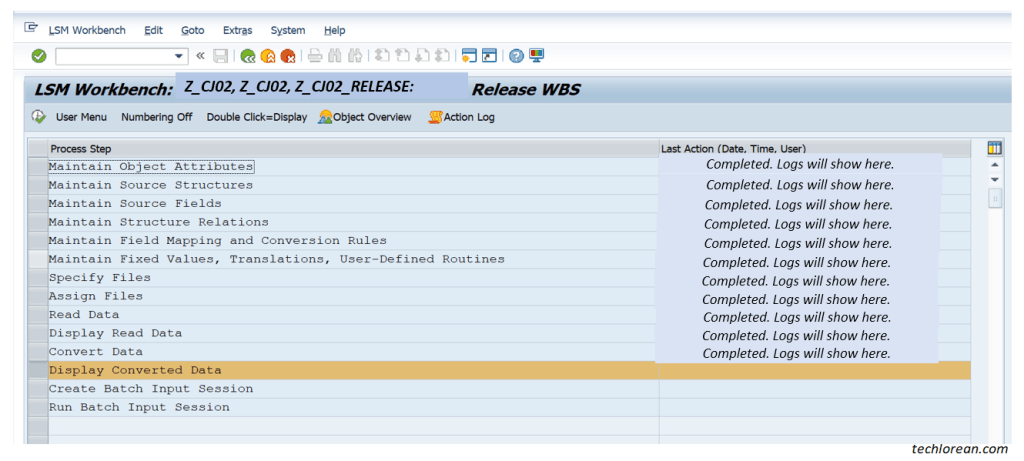Click the SAP window menu icon

[31, 27]
